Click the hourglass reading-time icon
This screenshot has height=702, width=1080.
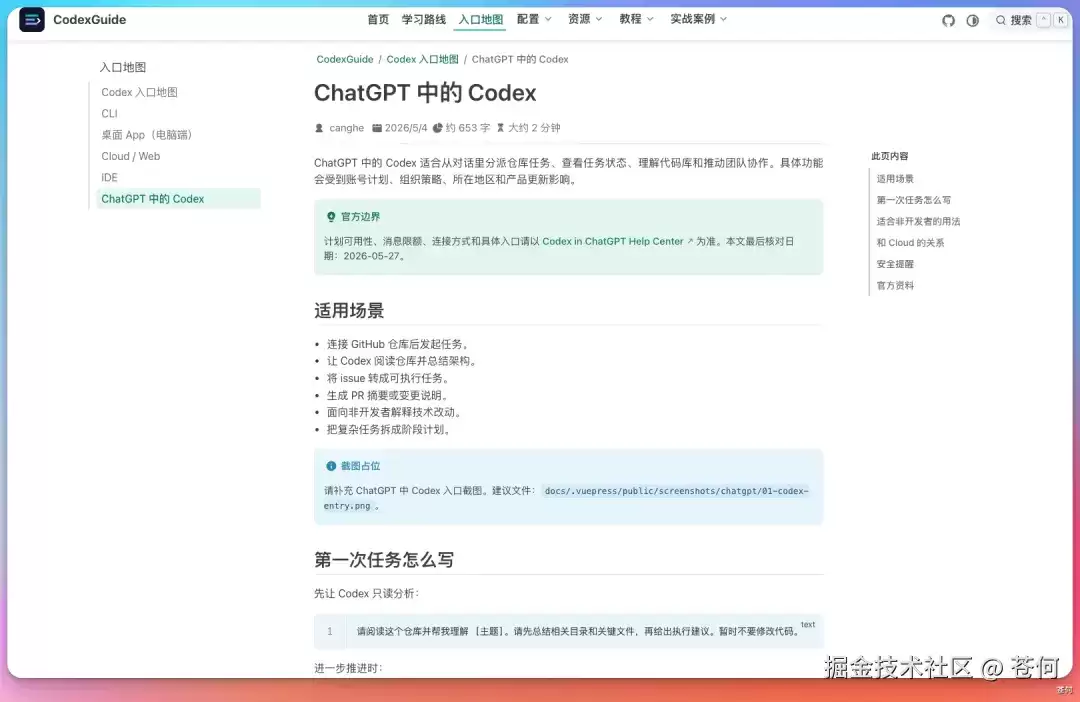point(501,128)
